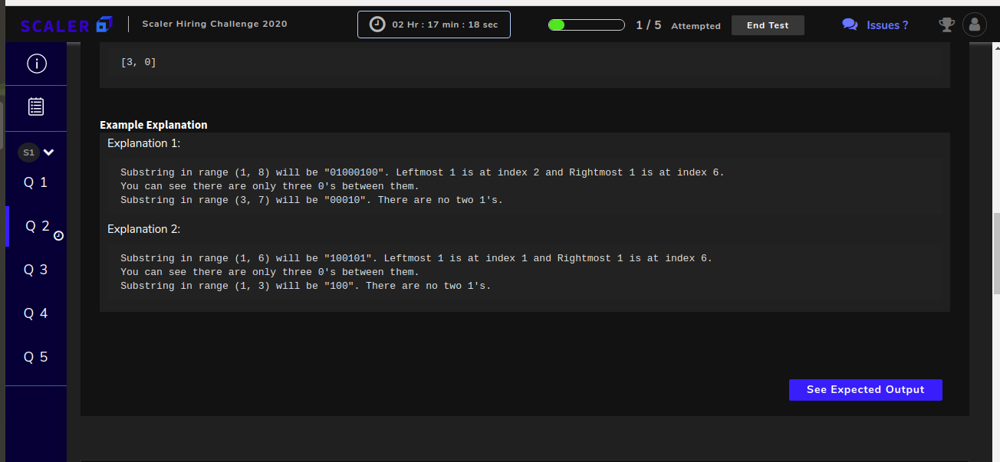Go to question Q 1
The width and height of the screenshot is (1000, 462).
36,183
